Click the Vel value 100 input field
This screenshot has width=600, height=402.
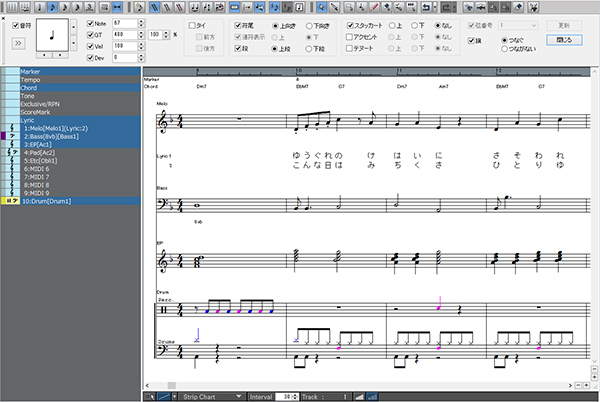pyautogui.click(x=125, y=46)
